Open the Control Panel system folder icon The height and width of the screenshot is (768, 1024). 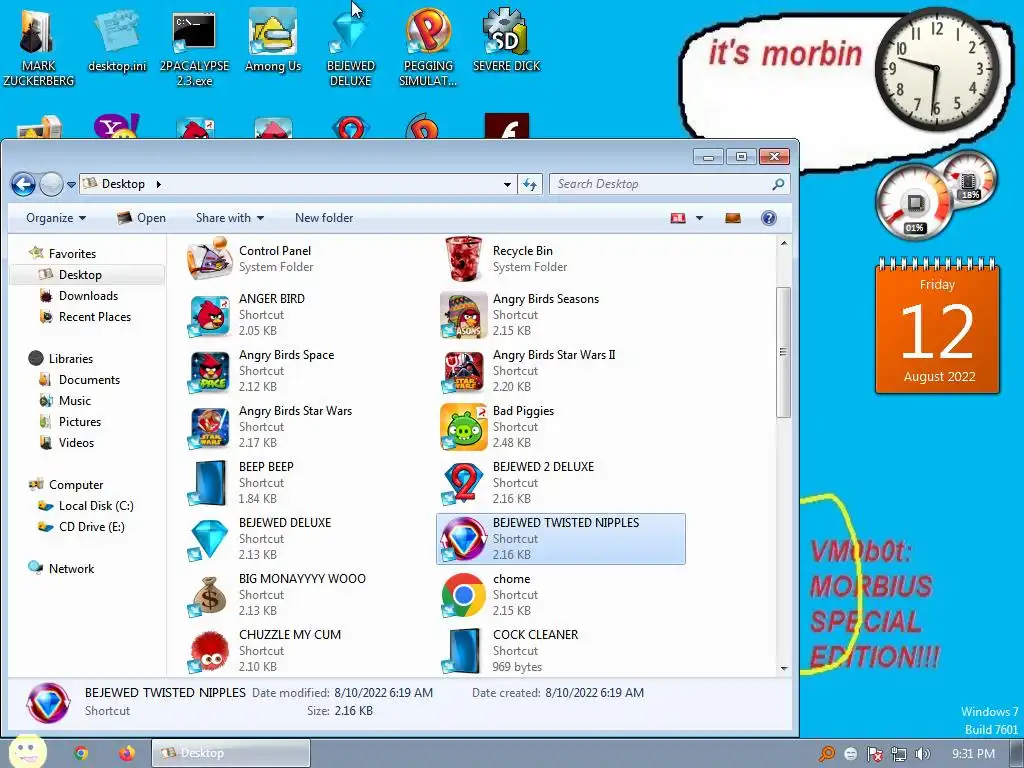coord(210,259)
